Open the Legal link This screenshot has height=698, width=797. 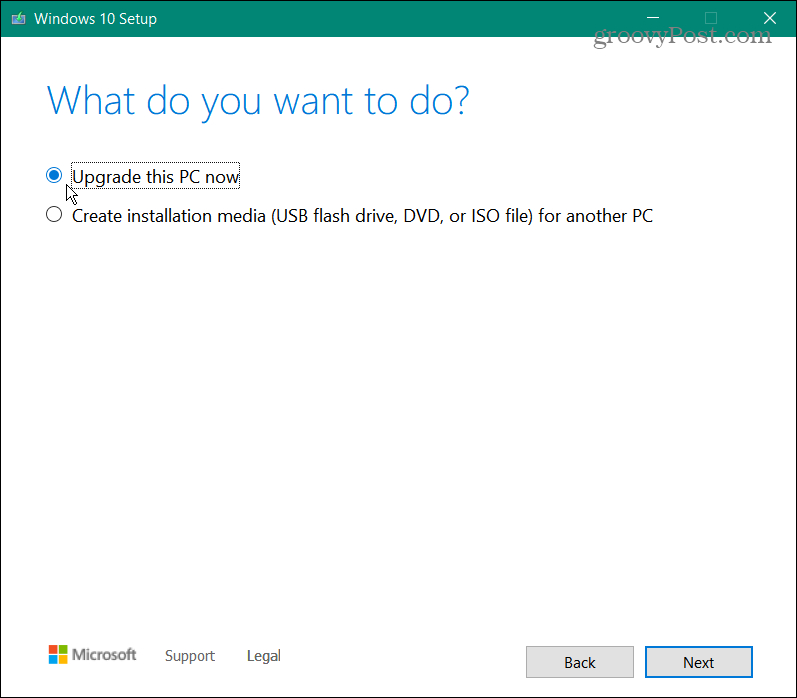(x=263, y=656)
